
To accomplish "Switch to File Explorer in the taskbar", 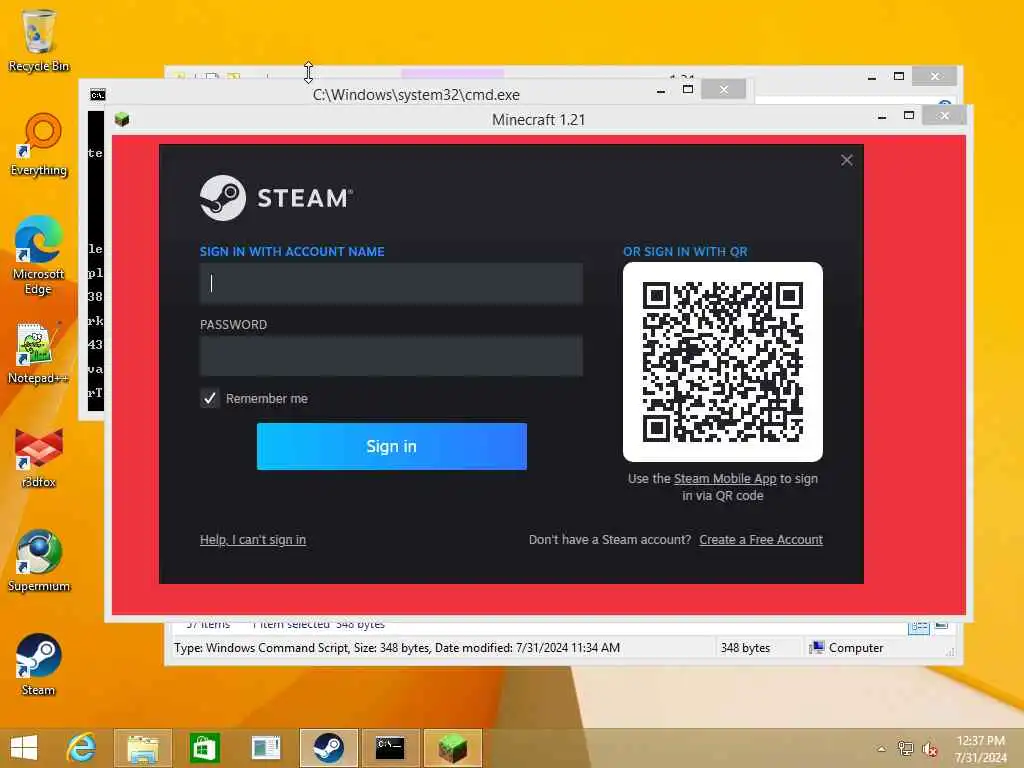I will point(142,748).
